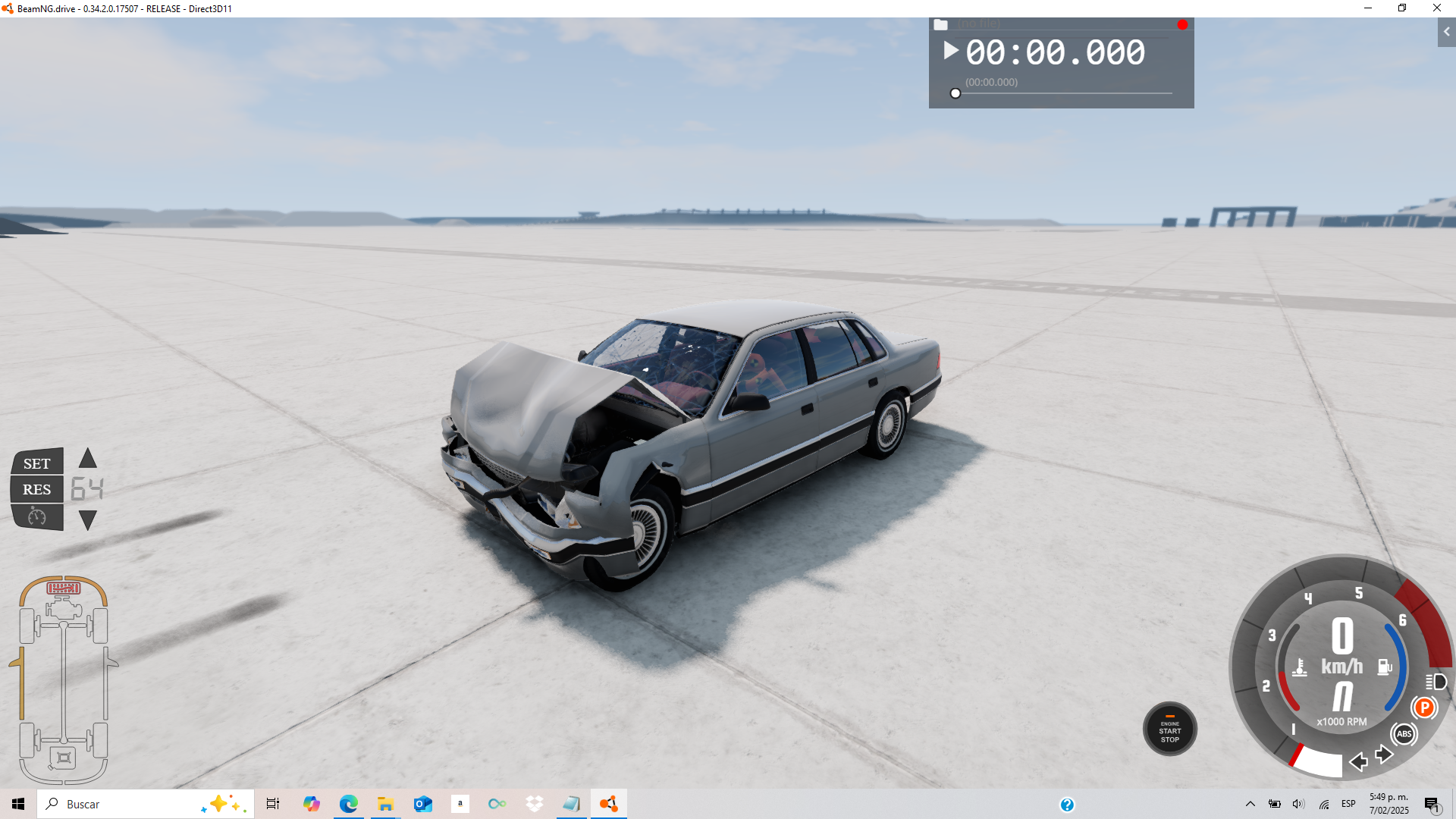The height and width of the screenshot is (819, 1456).
Task: Open the Windows Start menu
Action: [18, 804]
